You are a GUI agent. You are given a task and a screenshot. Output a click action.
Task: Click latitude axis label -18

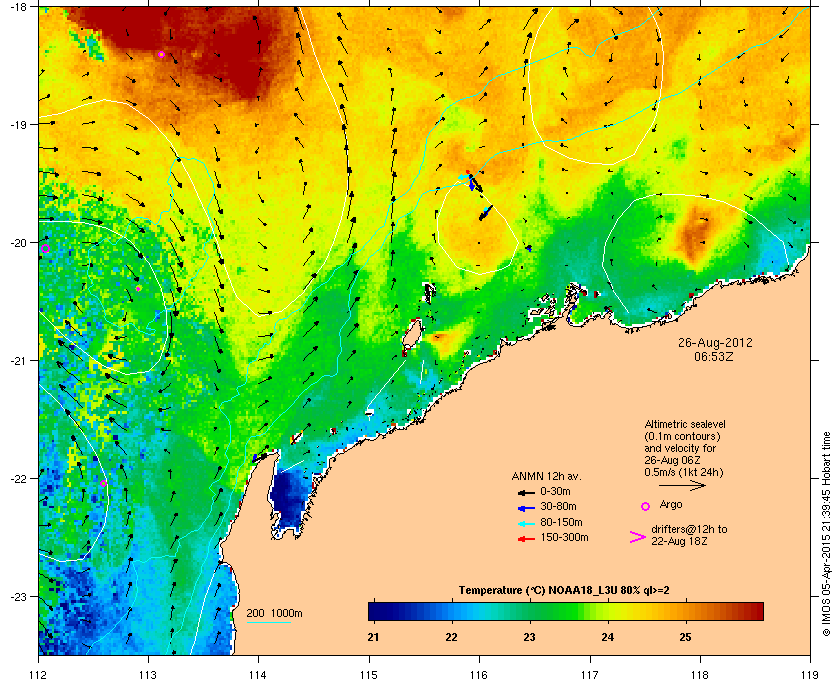18,6
